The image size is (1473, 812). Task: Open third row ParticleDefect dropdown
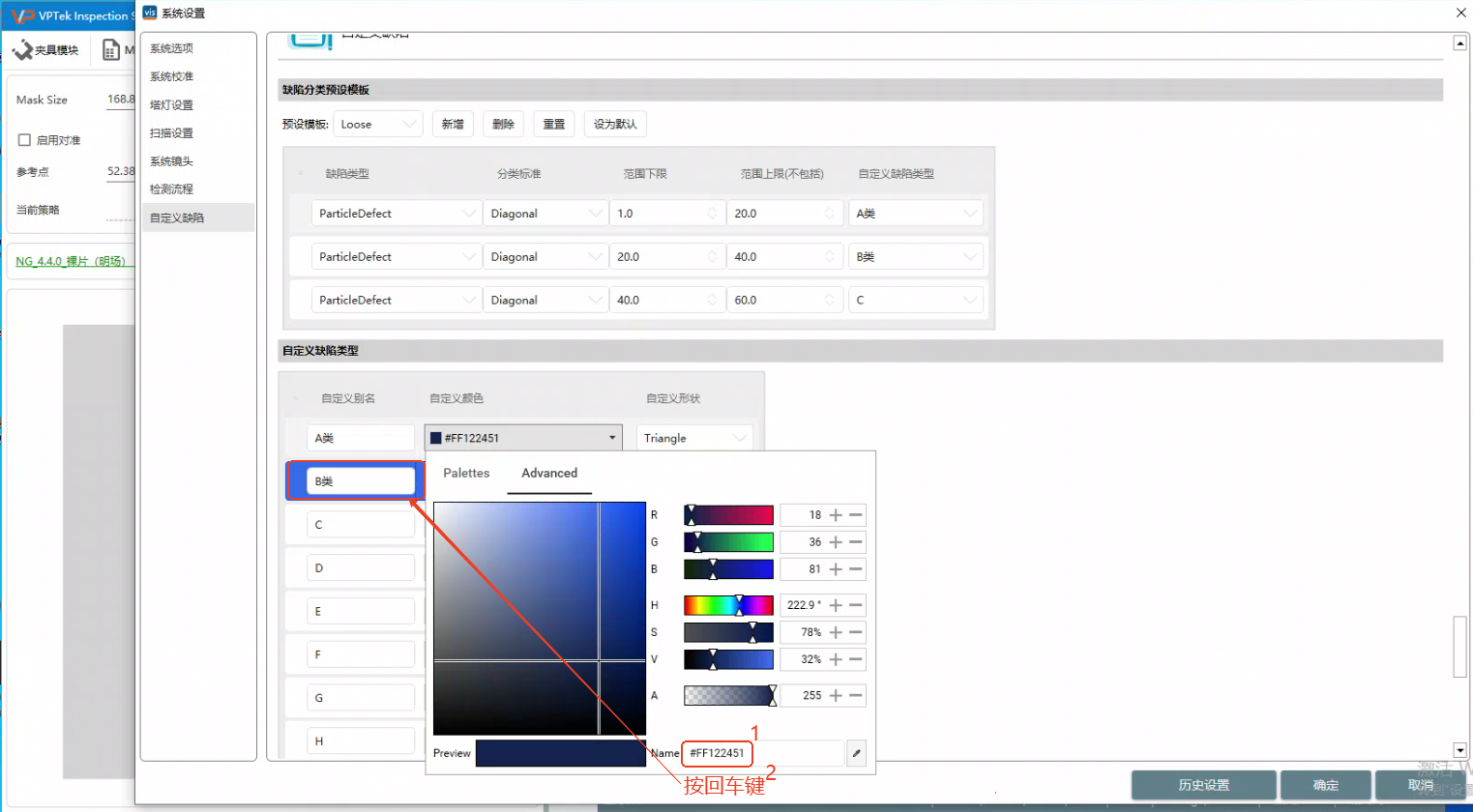[396, 301]
